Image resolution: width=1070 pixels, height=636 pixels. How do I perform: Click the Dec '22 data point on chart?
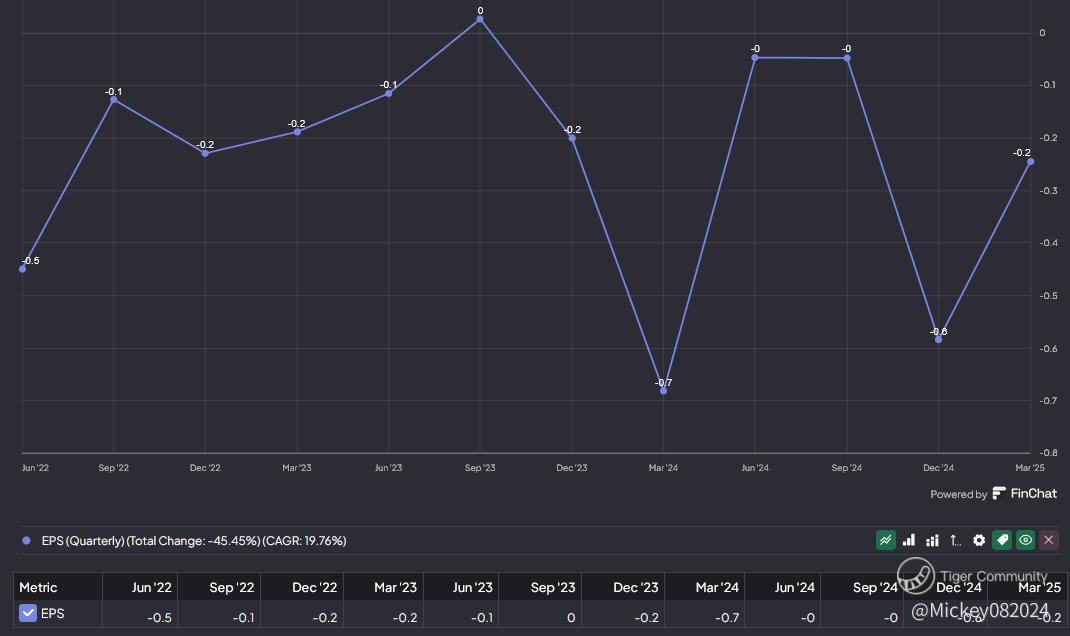[x=205, y=154]
